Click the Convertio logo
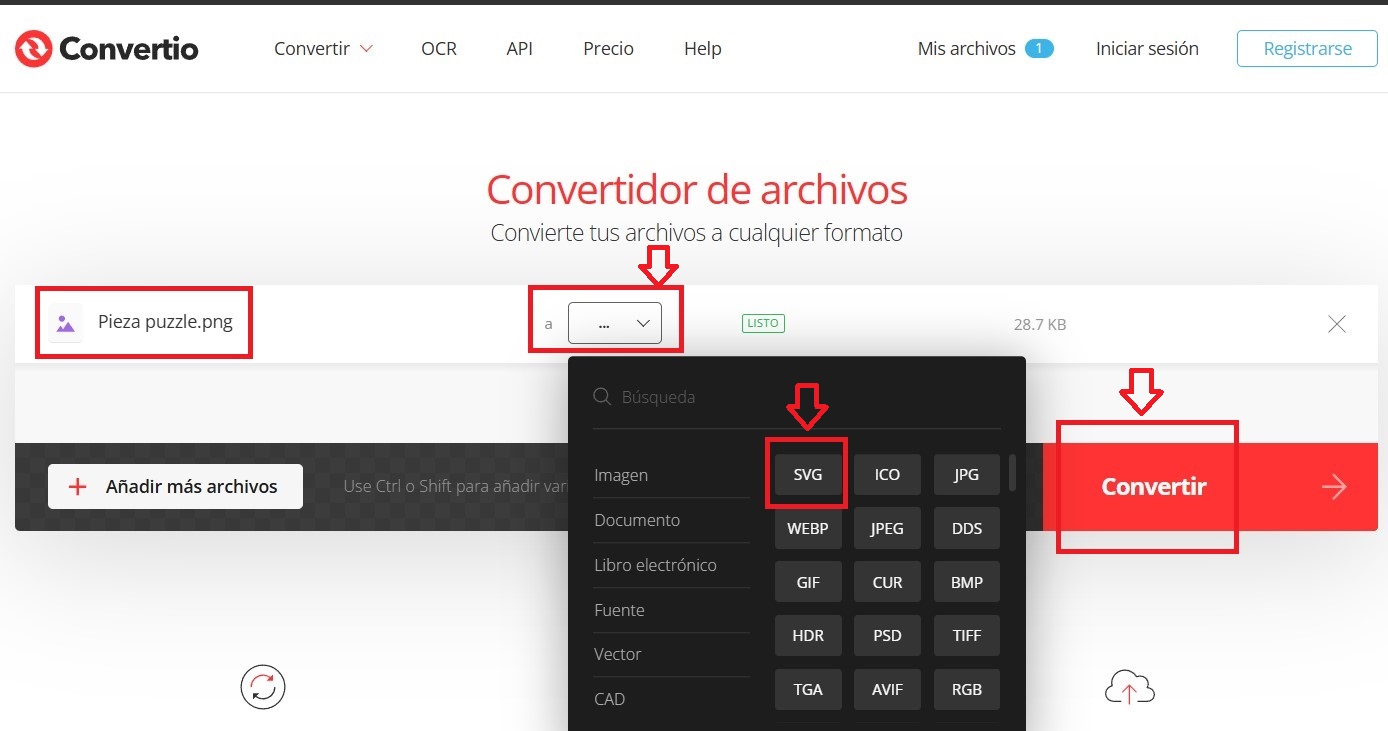This screenshot has height=731, width=1388. [x=106, y=48]
